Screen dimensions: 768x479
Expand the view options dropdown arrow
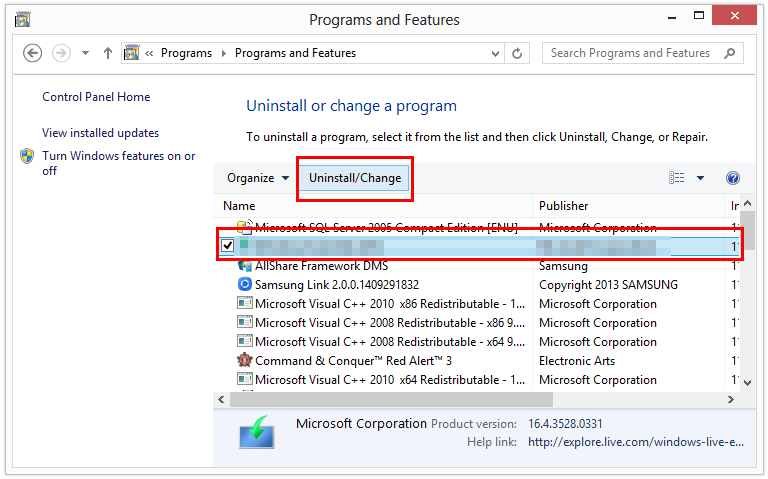coord(700,178)
